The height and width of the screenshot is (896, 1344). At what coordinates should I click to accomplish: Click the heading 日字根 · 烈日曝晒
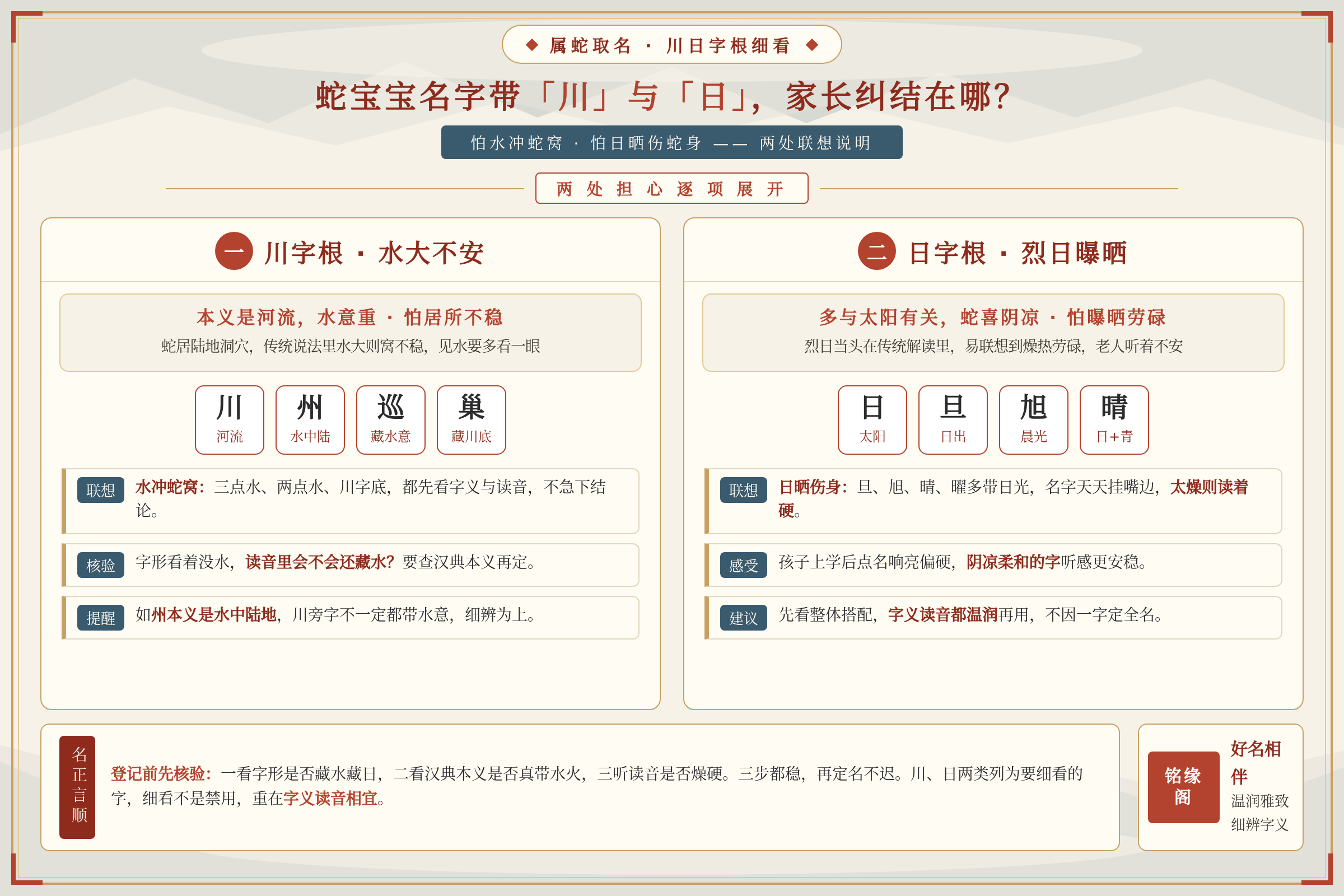pos(1017,253)
